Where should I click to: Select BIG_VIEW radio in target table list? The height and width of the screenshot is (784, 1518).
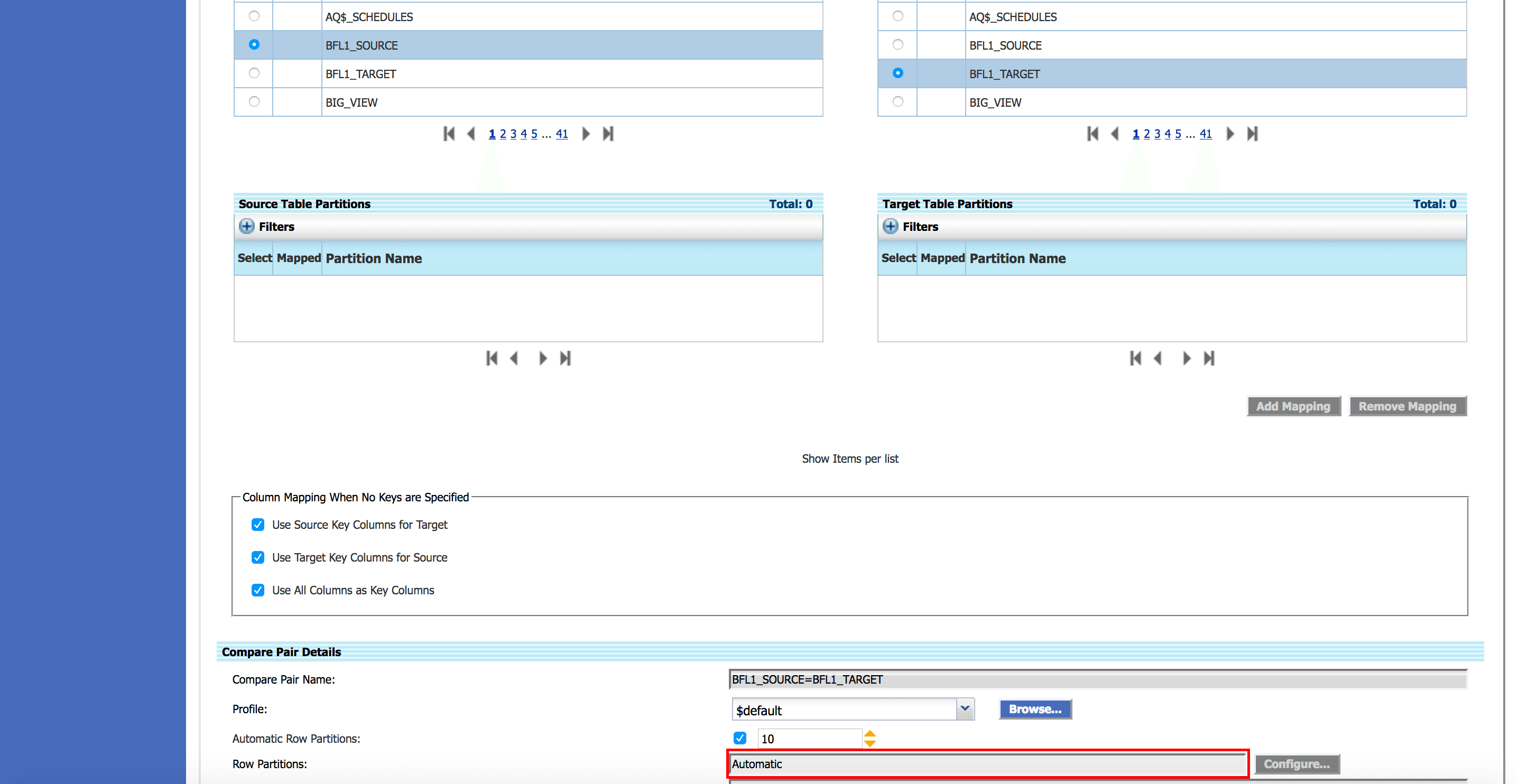click(x=897, y=102)
